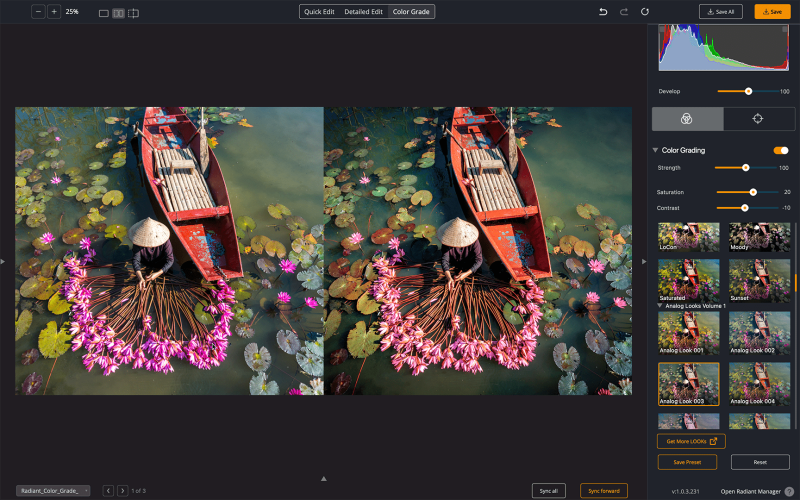Select the side-by-side compare view icon
This screenshot has width=800, height=500.
pyautogui.click(x=118, y=12)
